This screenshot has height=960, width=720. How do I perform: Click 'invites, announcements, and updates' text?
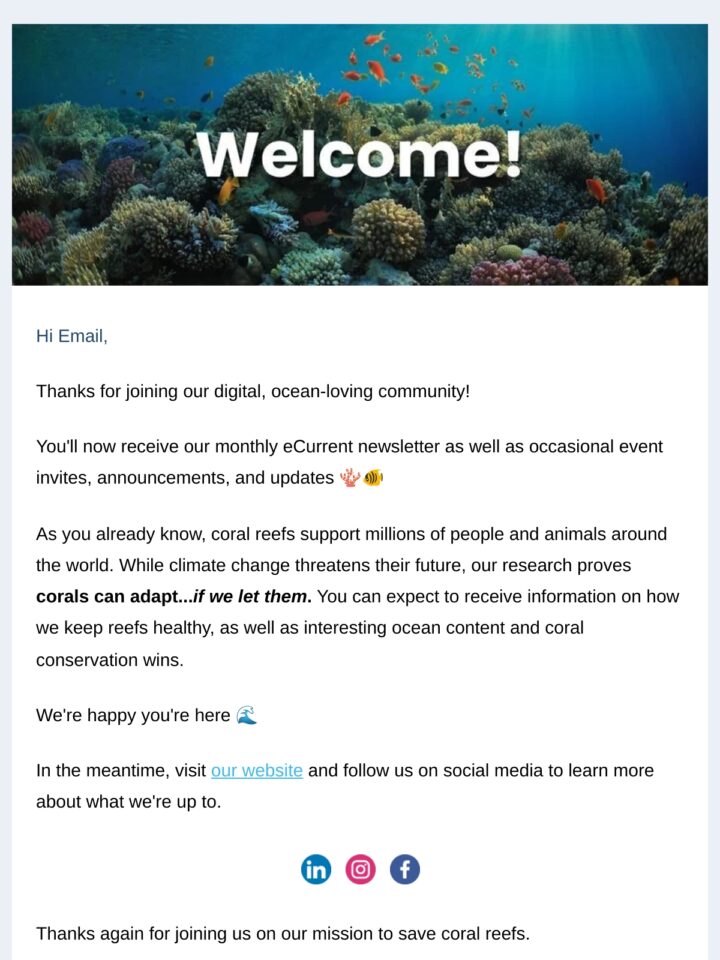coord(184,478)
